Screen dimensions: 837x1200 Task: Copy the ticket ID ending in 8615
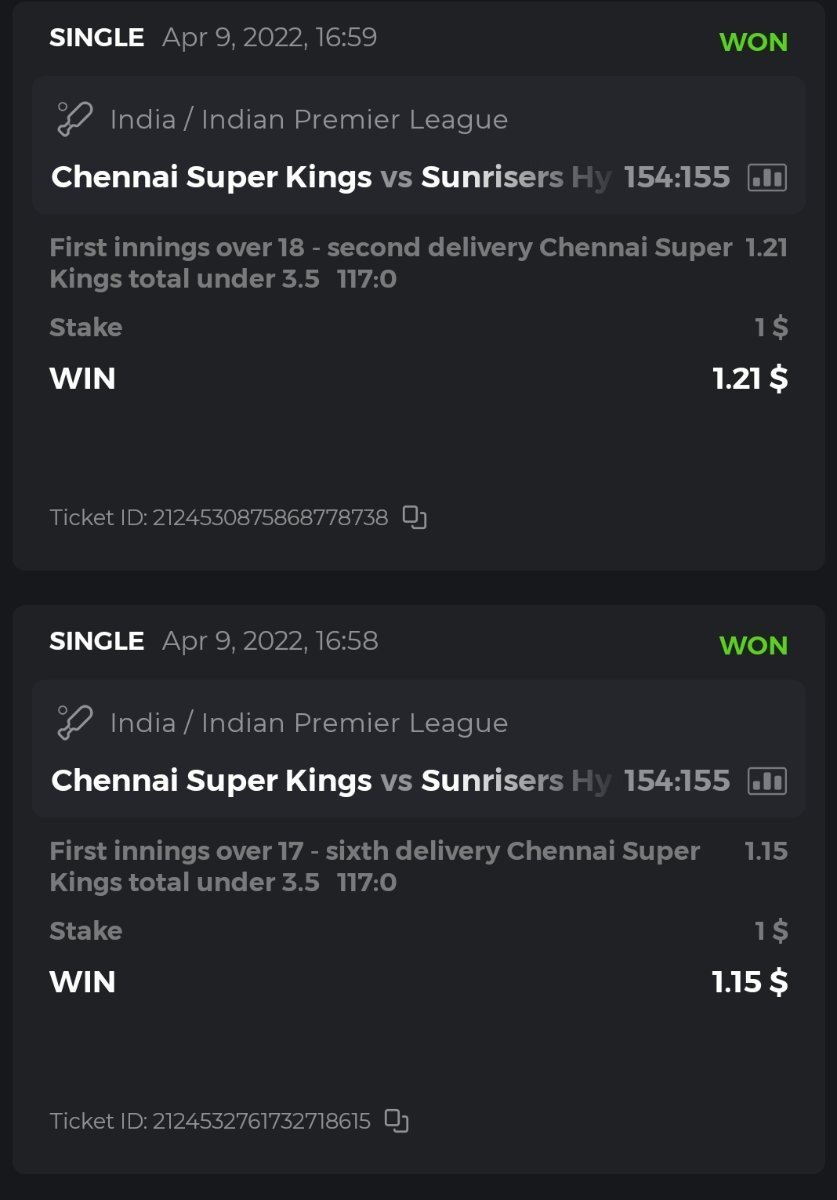tap(397, 1121)
